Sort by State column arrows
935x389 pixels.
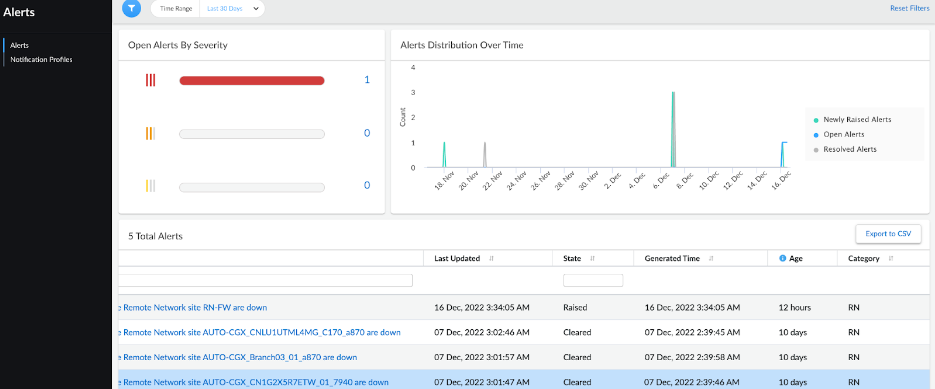tap(593, 258)
